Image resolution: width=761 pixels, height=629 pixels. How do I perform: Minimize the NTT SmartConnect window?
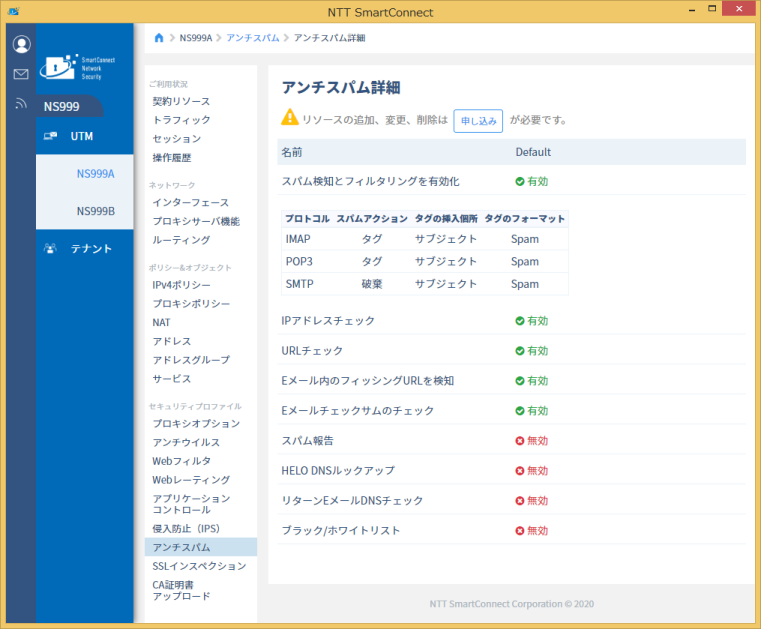(692, 9)
